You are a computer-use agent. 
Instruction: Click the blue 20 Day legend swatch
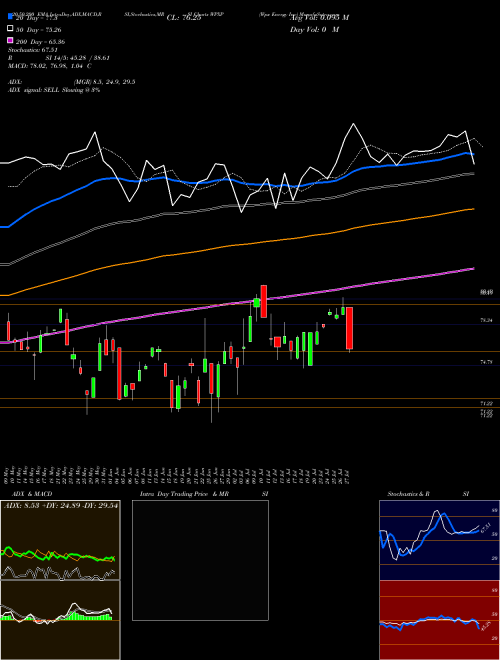[x=11, y=17]
